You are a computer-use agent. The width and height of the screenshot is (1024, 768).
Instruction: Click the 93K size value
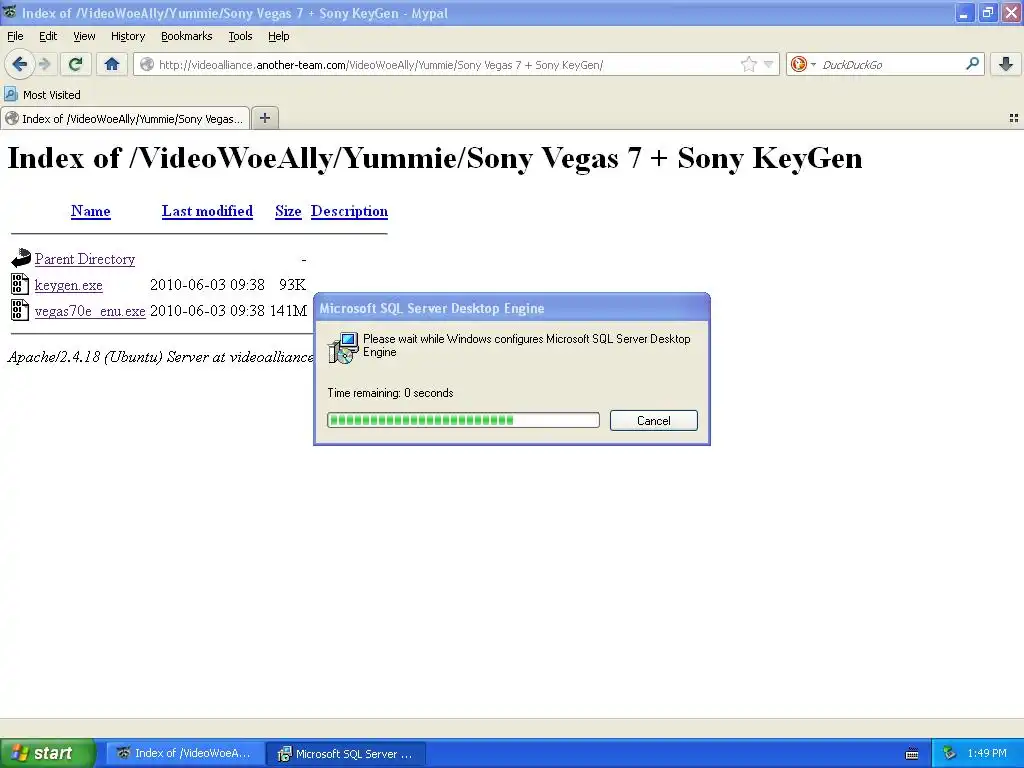[292, 285]
